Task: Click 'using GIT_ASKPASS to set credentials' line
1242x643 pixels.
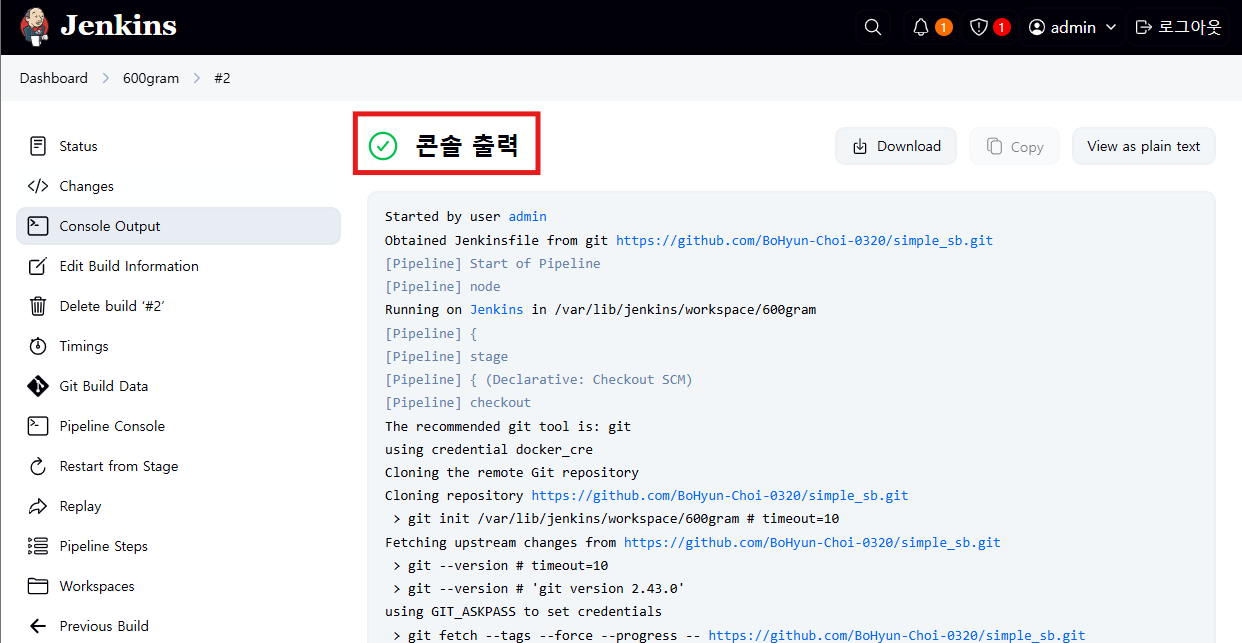Action: [x=523, y=611]
